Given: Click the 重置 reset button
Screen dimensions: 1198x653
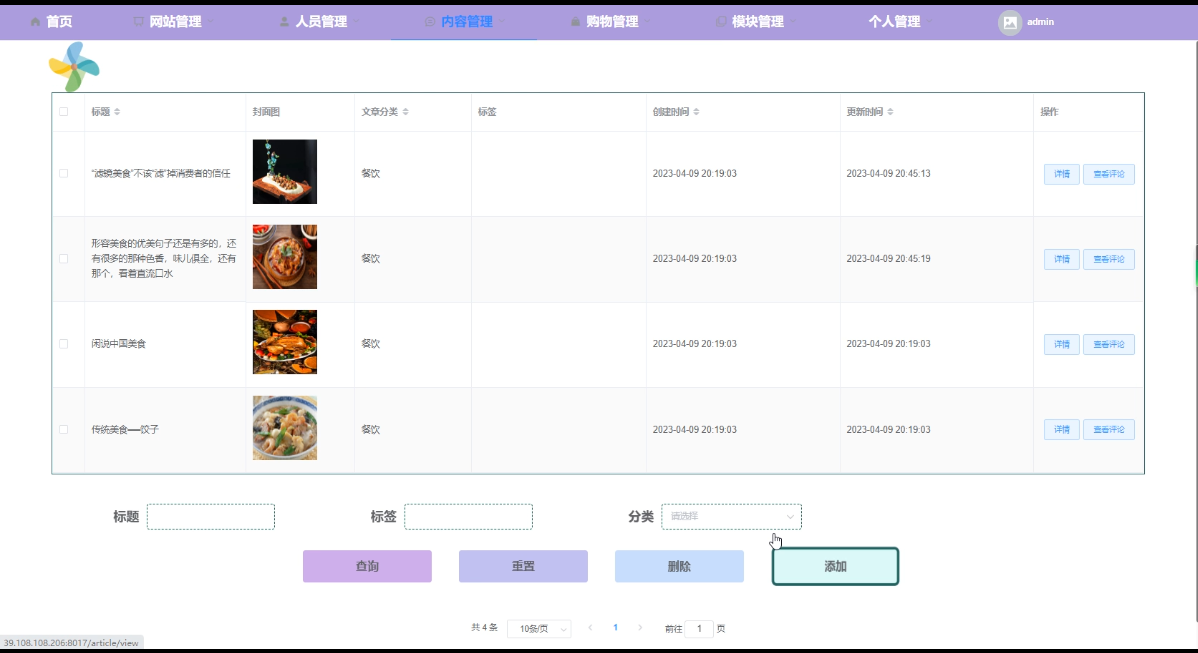Looking at the screenshot, I should (x=523, y=566).
